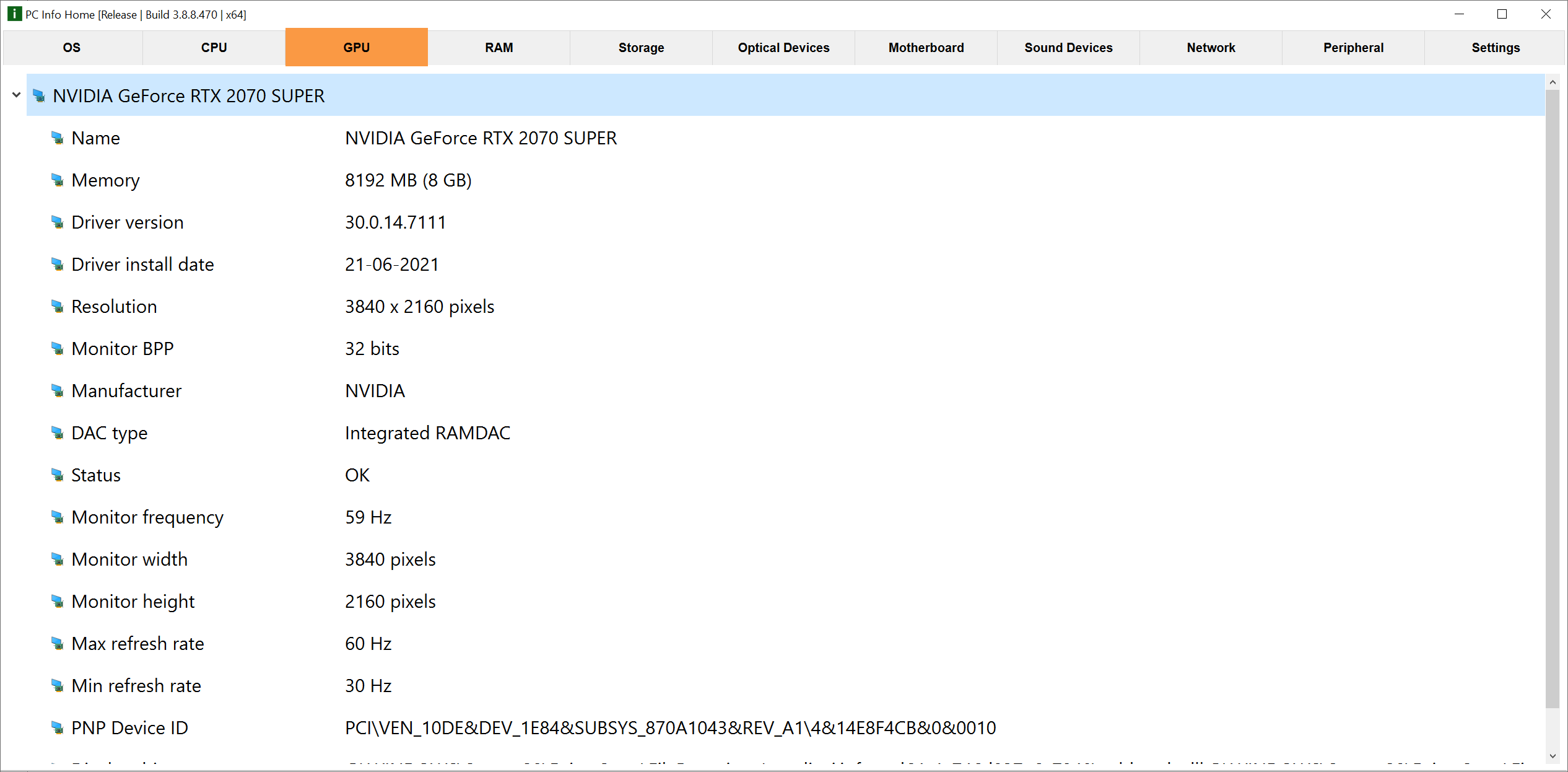Click the icon beside Min refresh rate
This screenshot has width=1568, height=772.
click(58, 686)
